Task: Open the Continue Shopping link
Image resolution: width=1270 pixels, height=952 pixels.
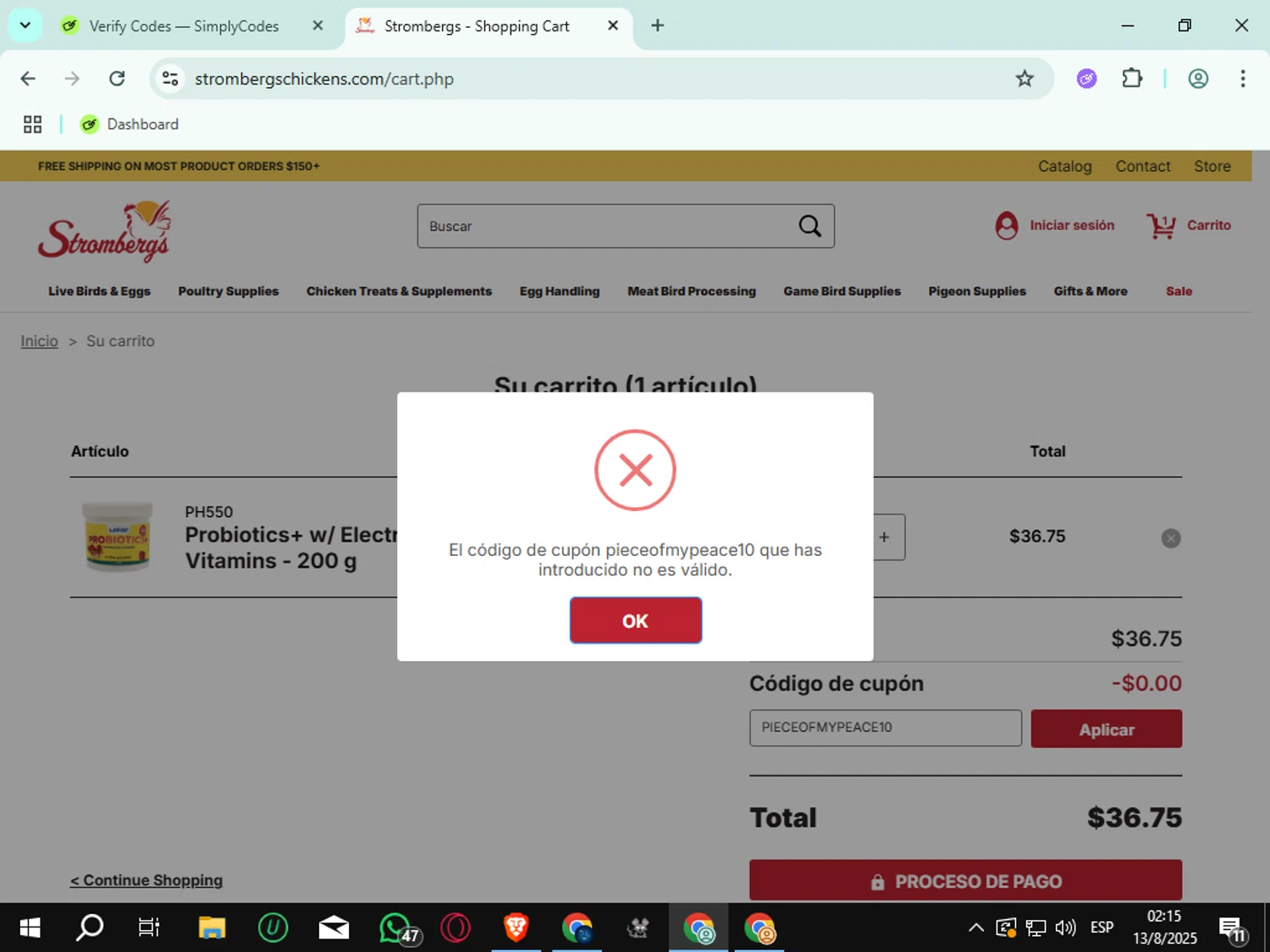Action: [x=146, y=880]
